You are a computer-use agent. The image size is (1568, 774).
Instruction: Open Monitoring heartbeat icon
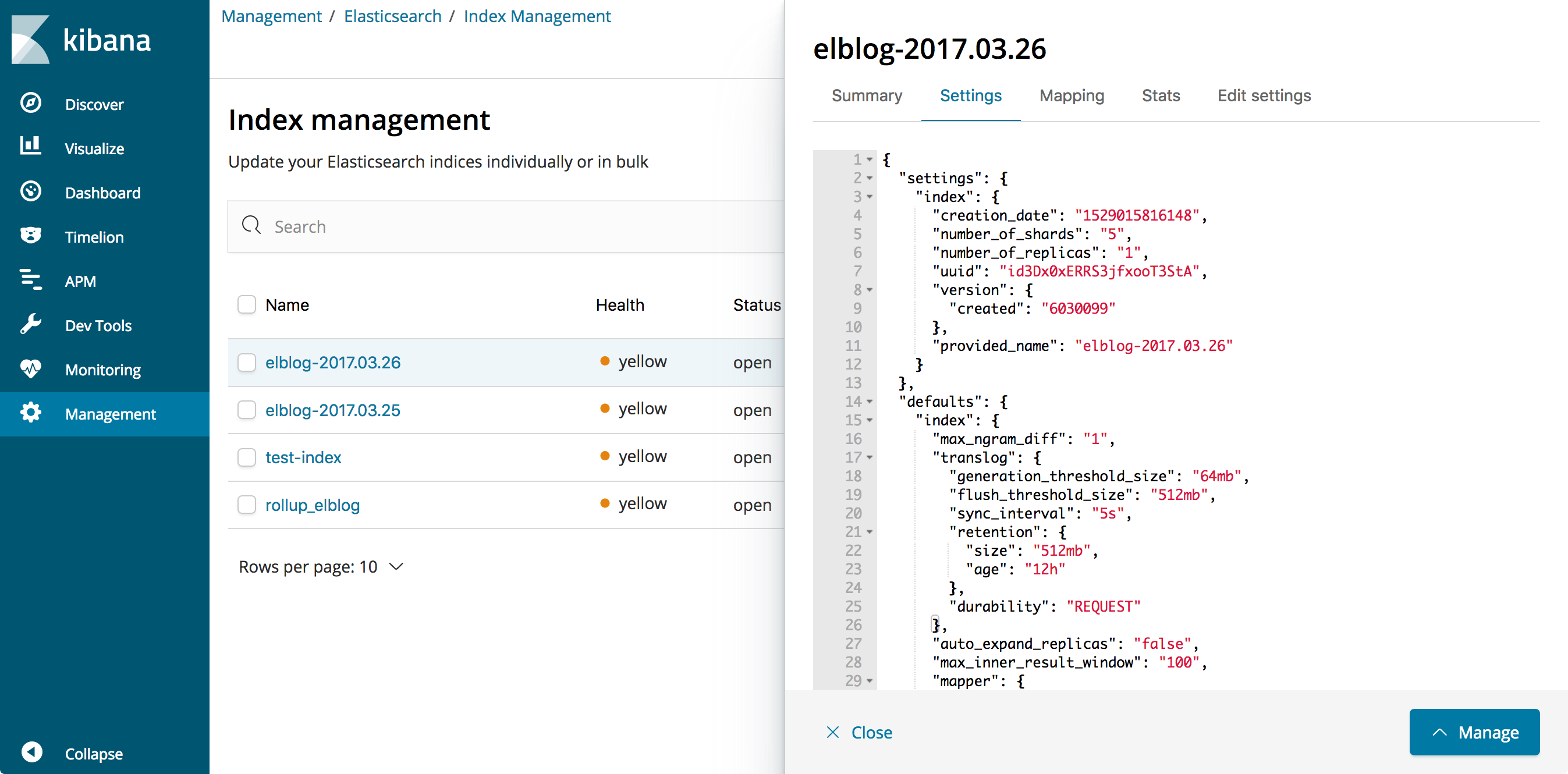30,369
